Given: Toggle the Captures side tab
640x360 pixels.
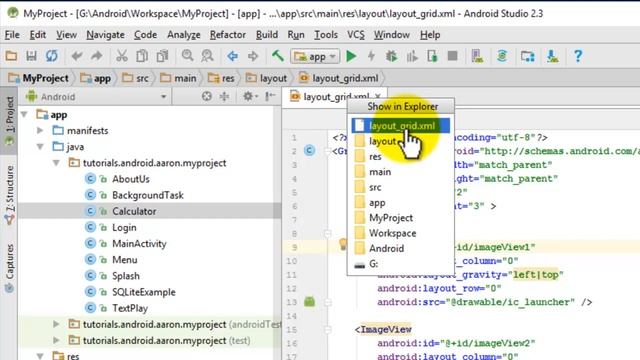Looking at the screenshot, I should [x=9, y=268].
